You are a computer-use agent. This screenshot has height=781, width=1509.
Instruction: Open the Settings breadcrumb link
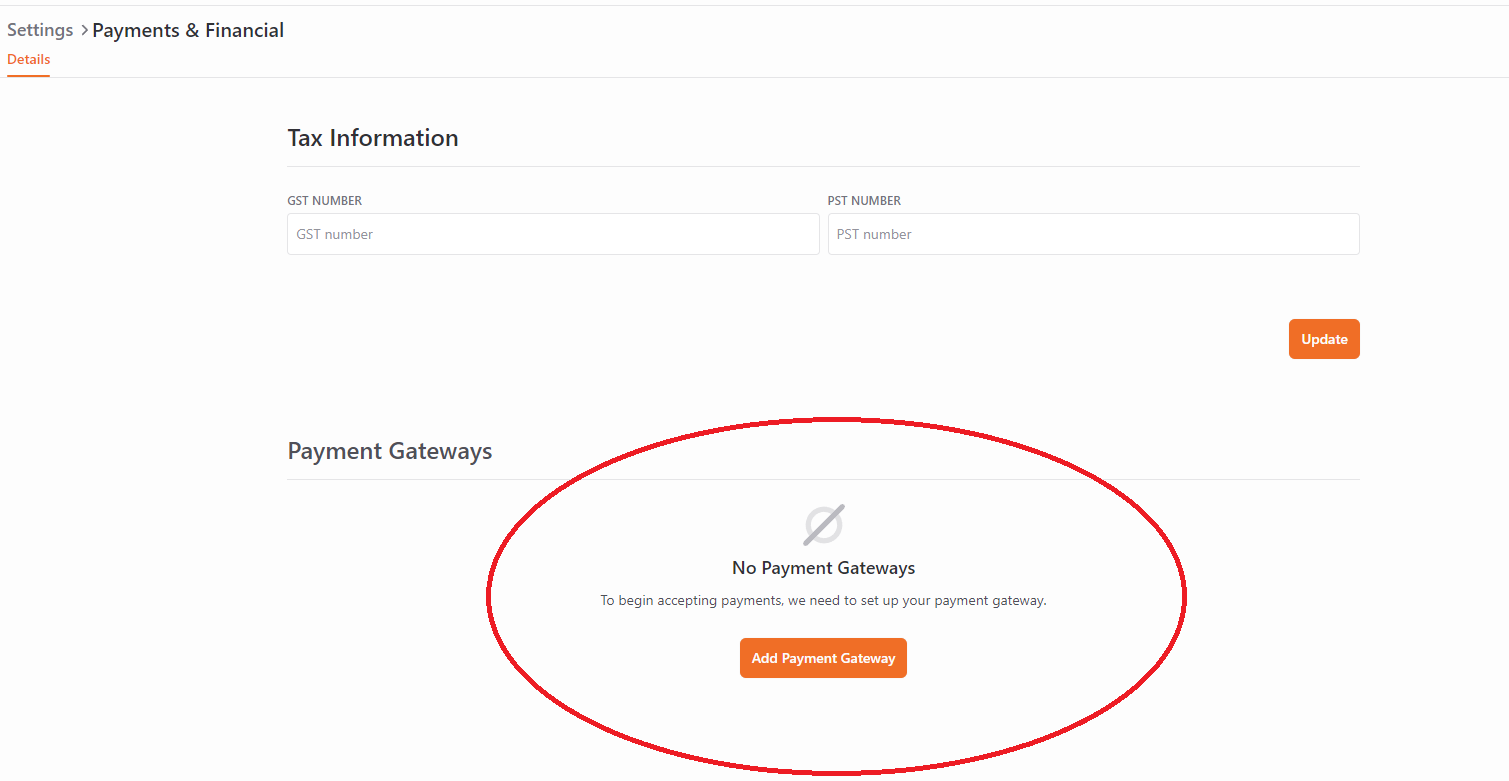tap(40, 30)
